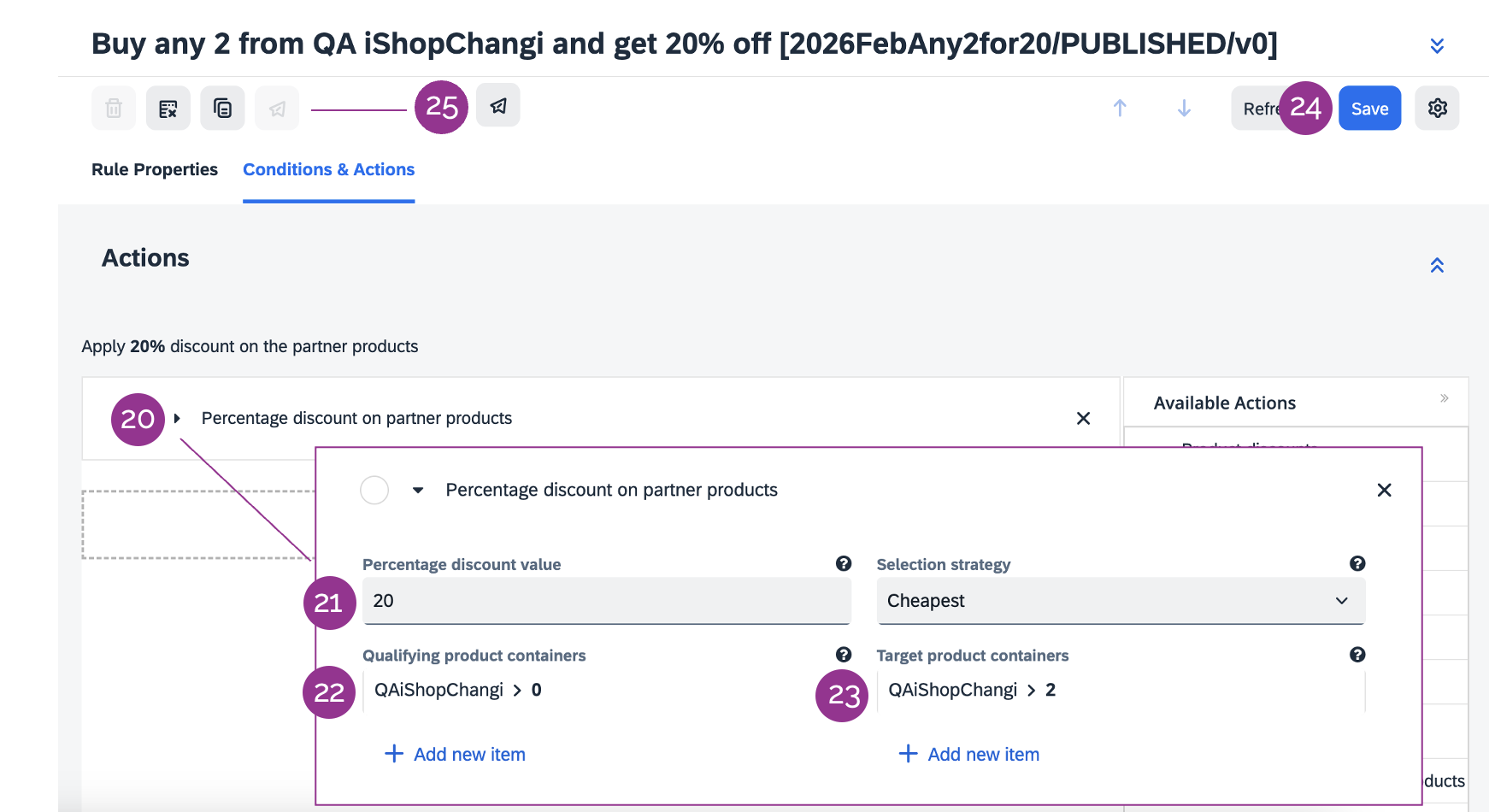Click the active publish rule paper-plane icon

point(498,106)
